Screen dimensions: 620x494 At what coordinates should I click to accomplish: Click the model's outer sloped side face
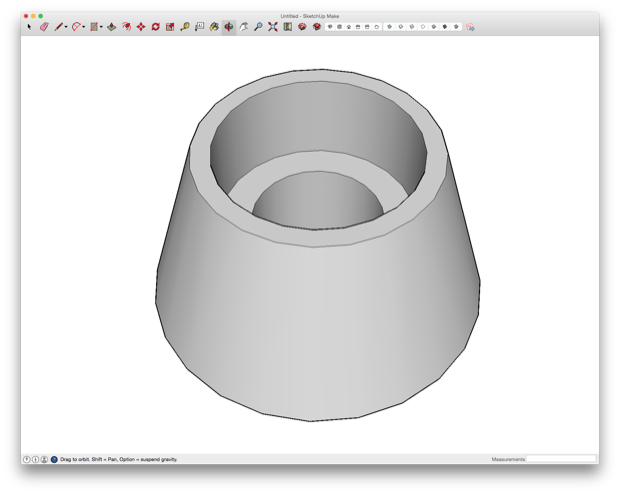coord(316,328)
